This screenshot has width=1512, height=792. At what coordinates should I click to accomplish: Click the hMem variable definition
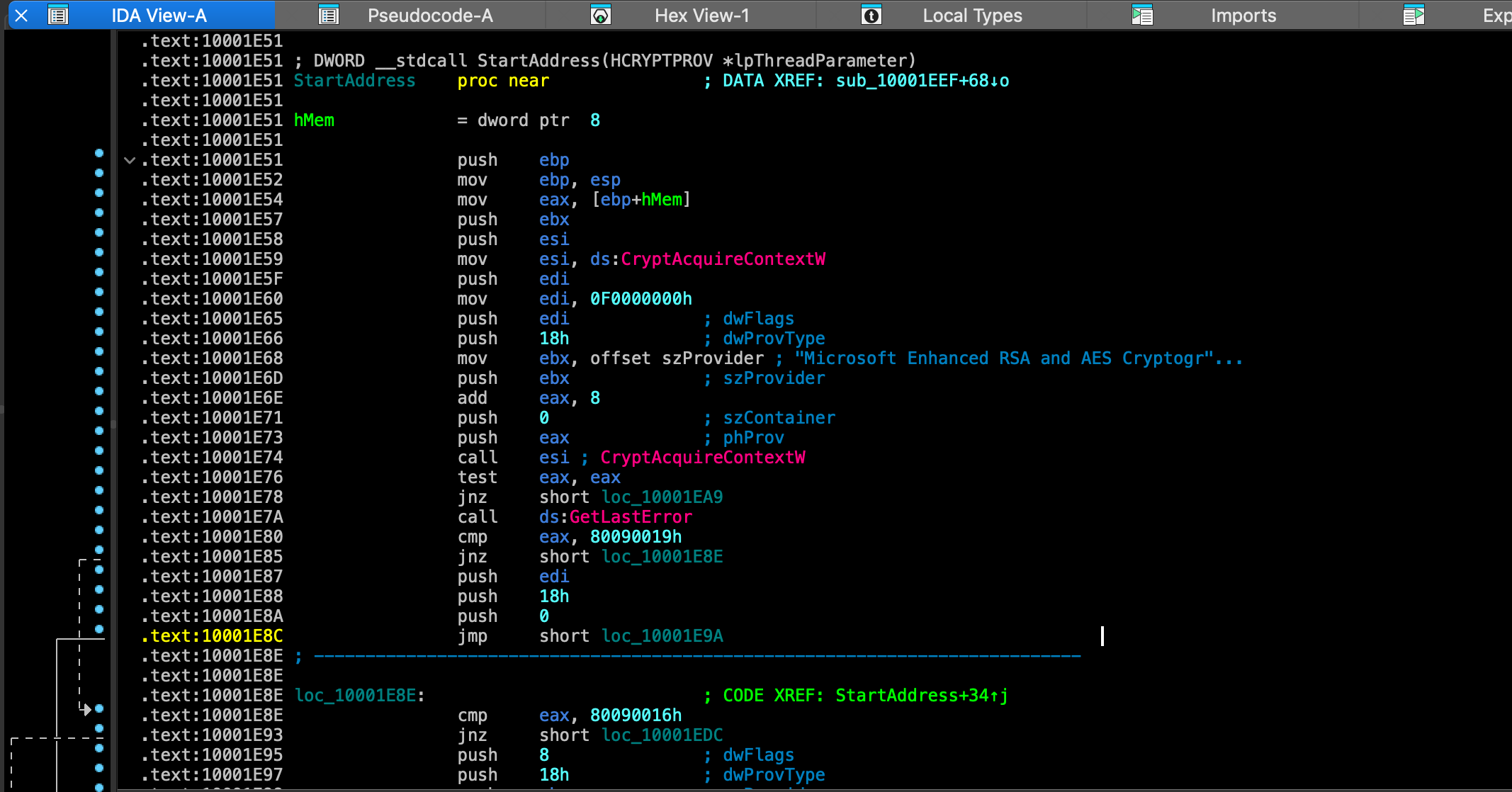coord(314,120)
